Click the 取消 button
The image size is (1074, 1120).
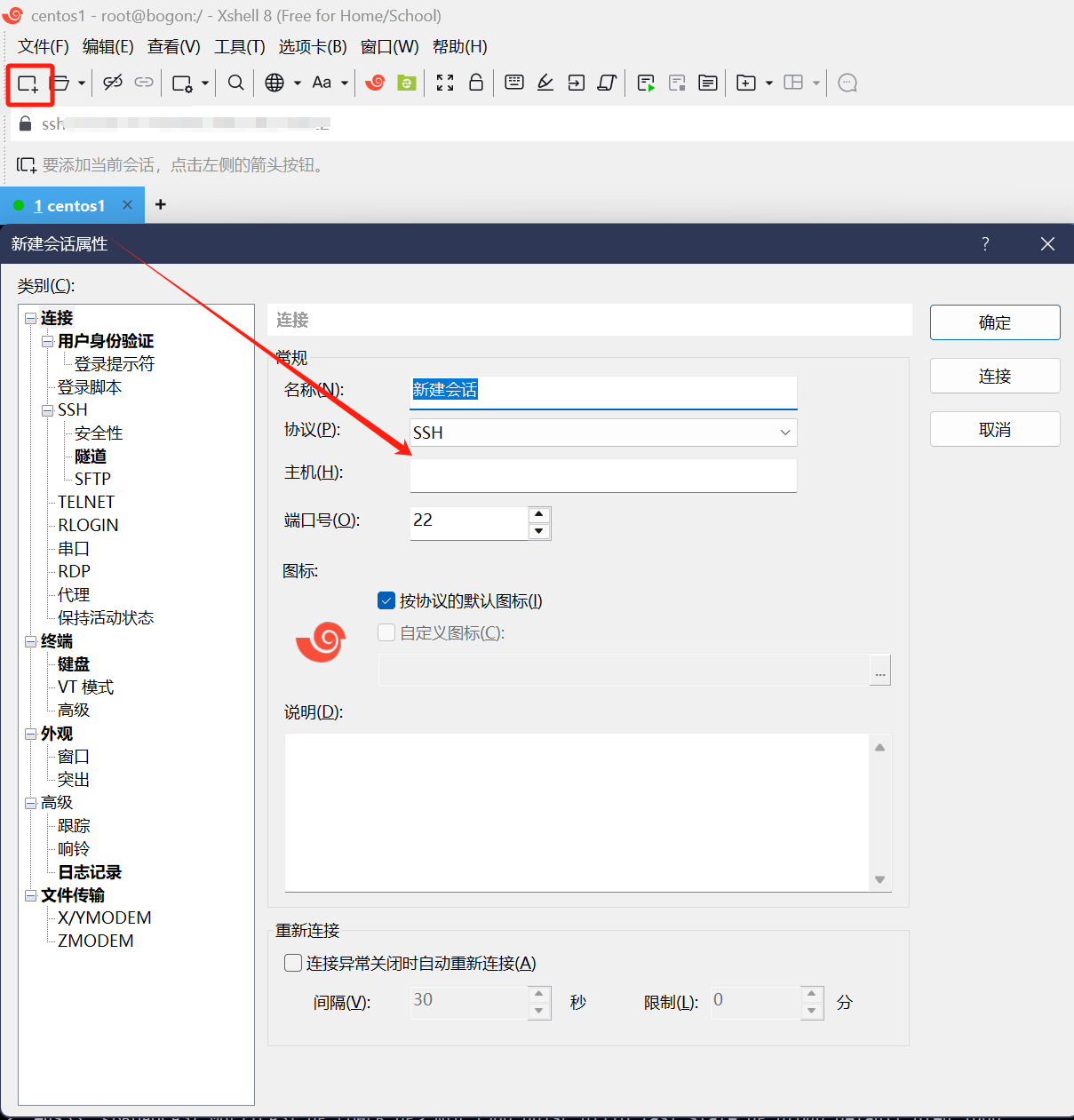tap(995, 429)
